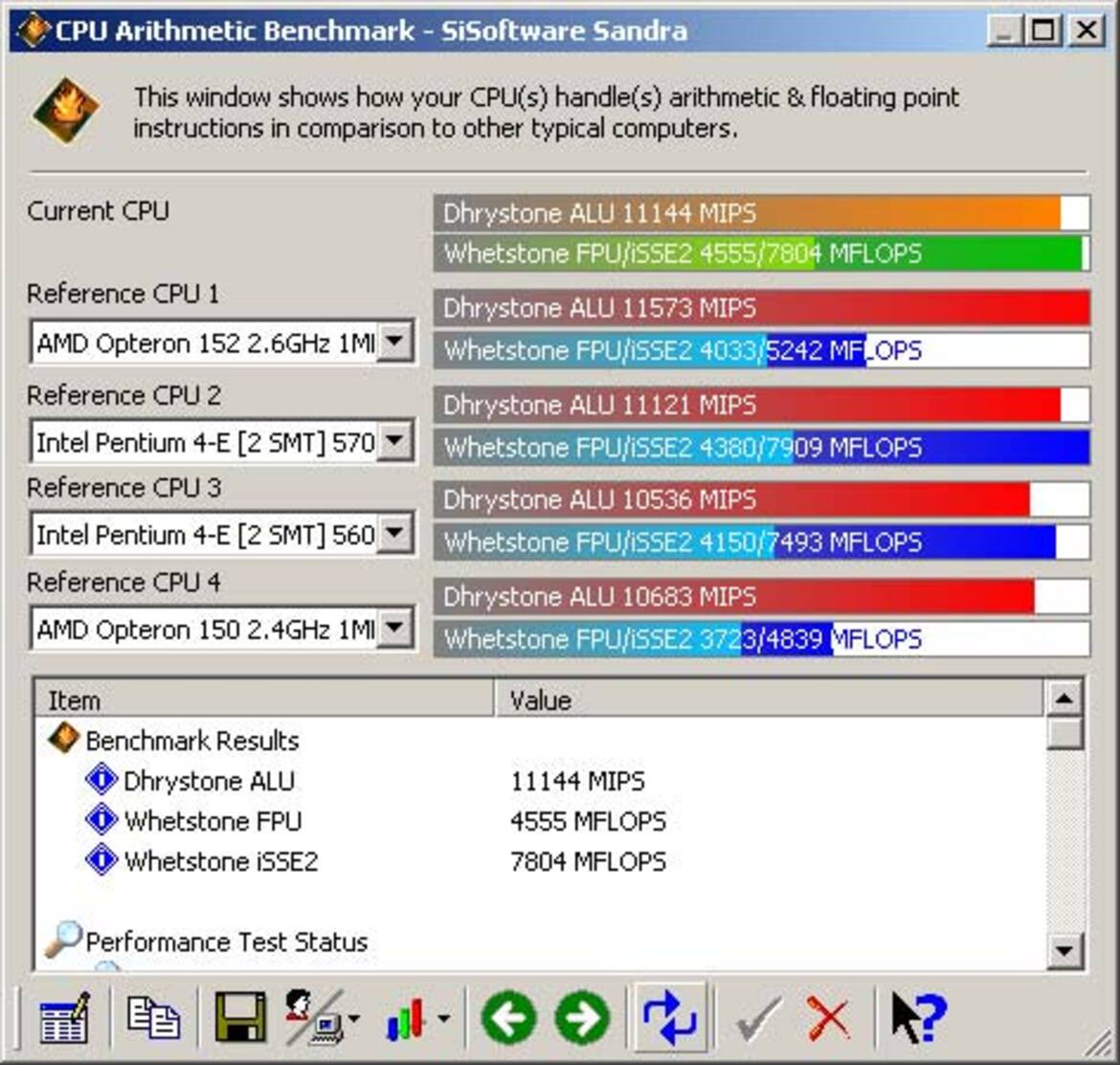Click the window resize grip corner
Viewport: 1120px width, 1065px height.
pyautogui.click(x=1099, y=1045)
